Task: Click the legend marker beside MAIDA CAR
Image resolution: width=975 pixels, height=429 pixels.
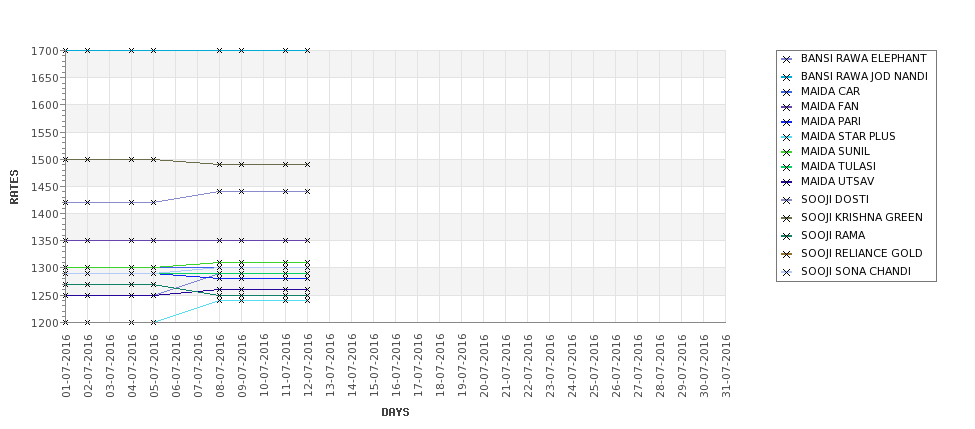Action: [x=787, y=93]
